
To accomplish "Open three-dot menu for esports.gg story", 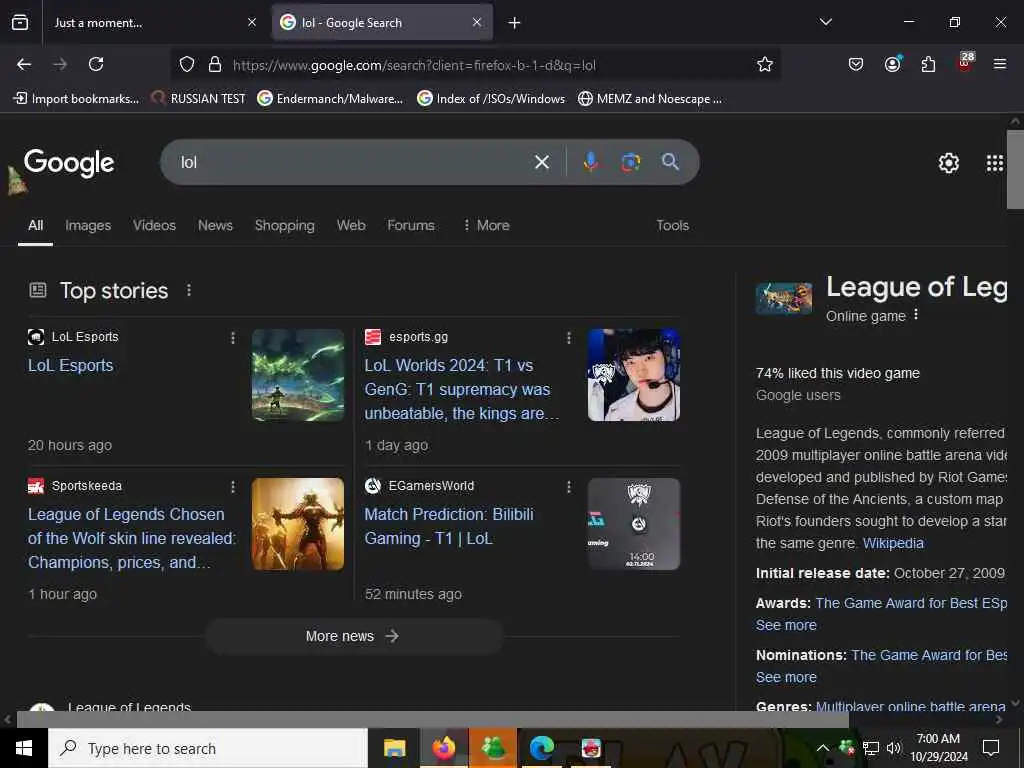I will click(569, 338).
